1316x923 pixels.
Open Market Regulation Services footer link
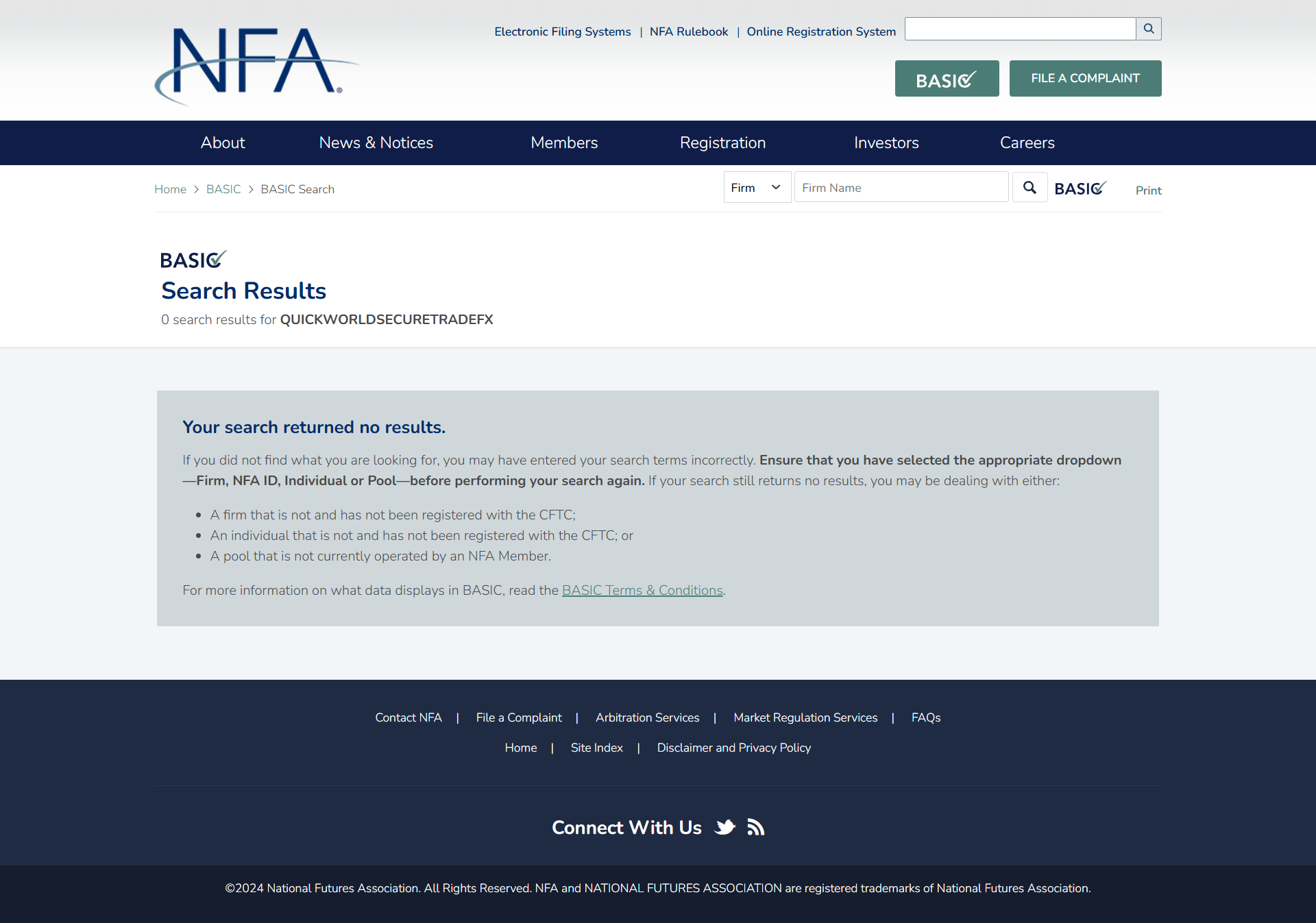click(x=805, y=717)
